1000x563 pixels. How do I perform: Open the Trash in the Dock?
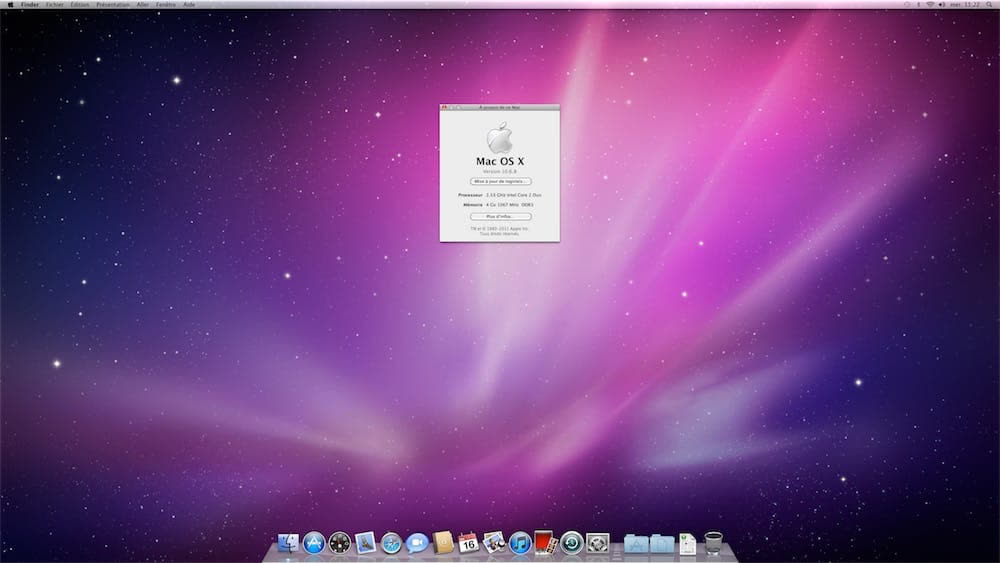[x=713, y=543]
